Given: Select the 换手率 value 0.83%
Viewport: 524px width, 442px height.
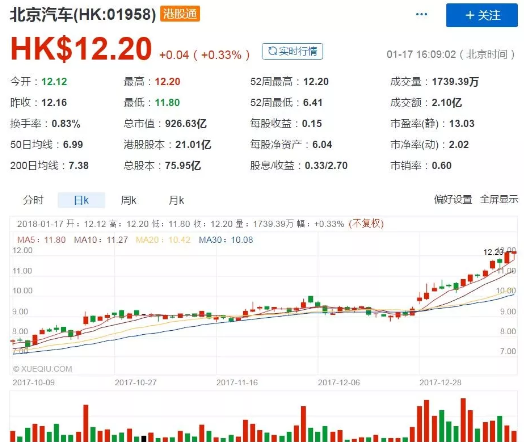Looking at the screenshot, I should coord(66,124).
